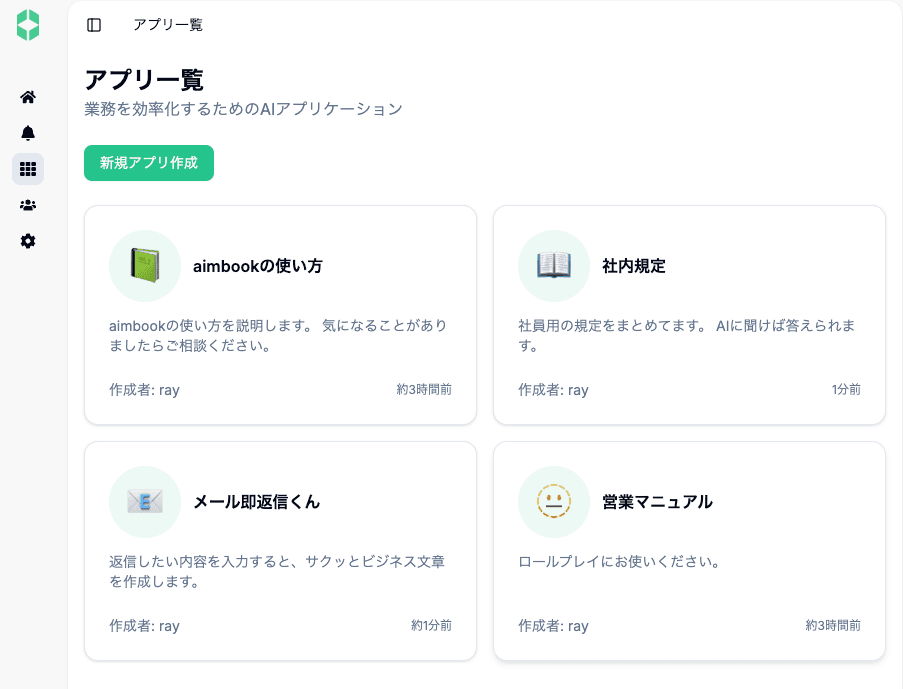Go to Home via sidebar house icon
903x689 pixels.
[28, 97]
